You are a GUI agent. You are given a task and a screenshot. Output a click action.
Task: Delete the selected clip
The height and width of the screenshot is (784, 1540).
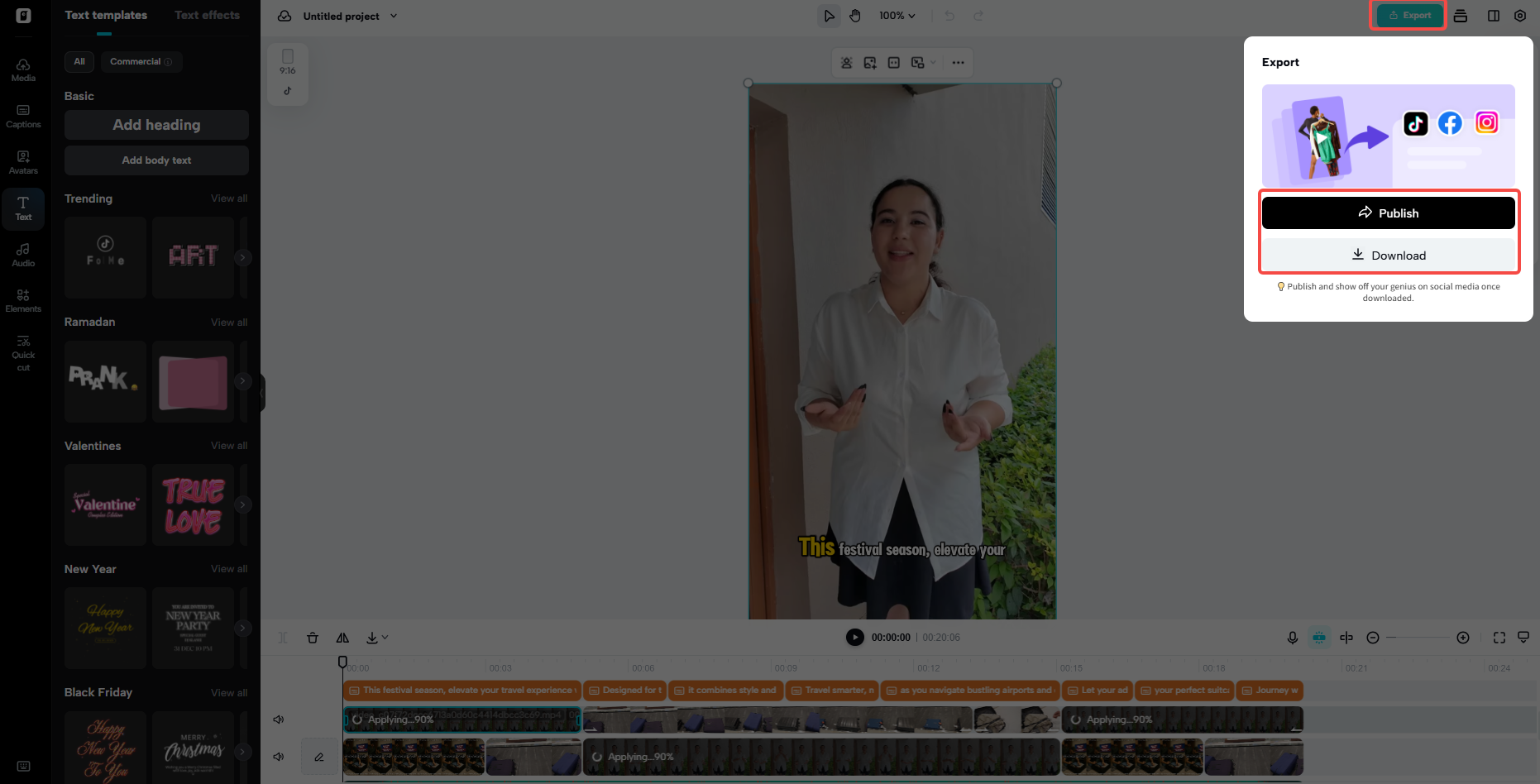(x=313, y=638)
